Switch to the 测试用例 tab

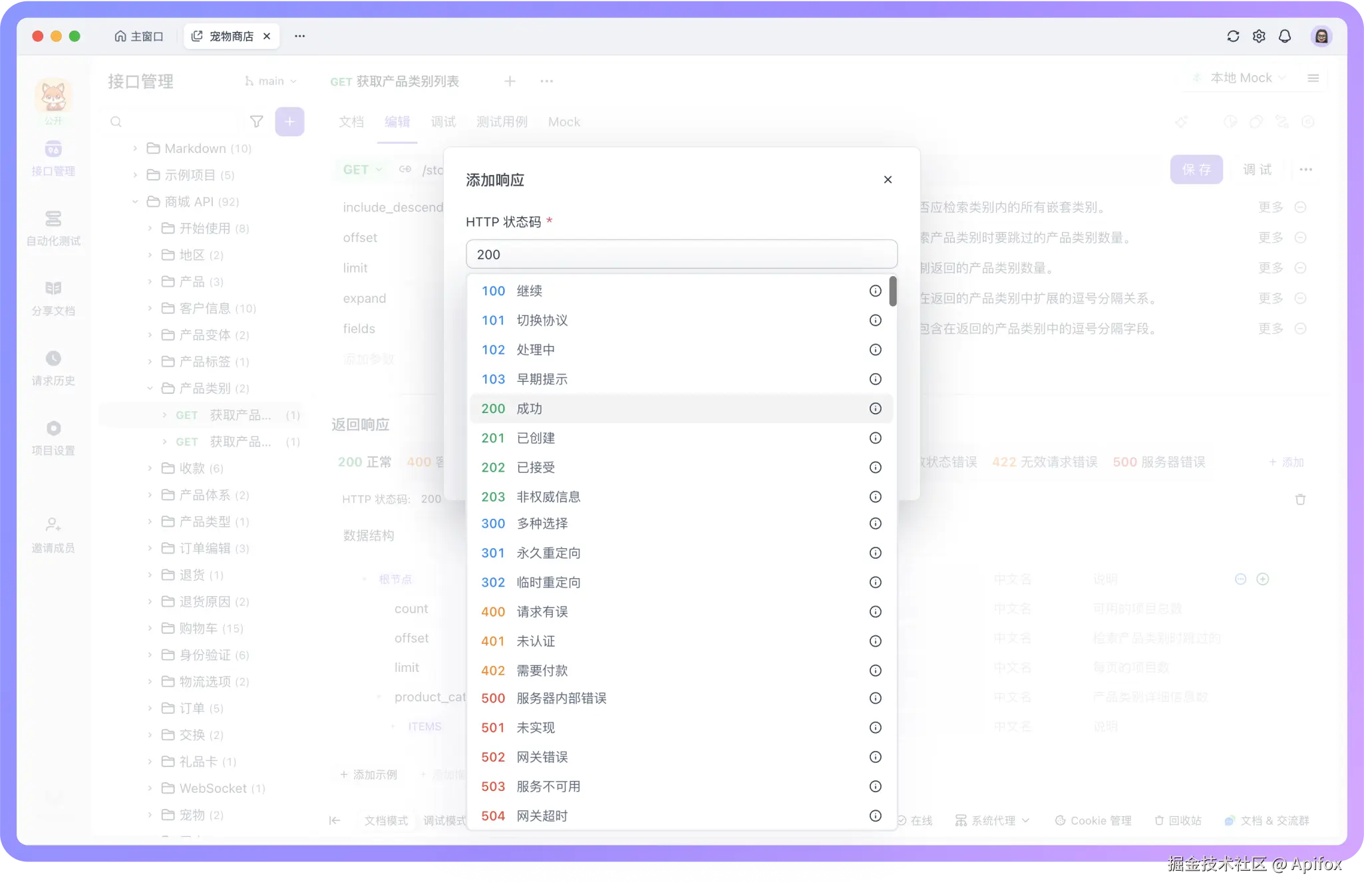pyautogui.click(x=501, y=122)
